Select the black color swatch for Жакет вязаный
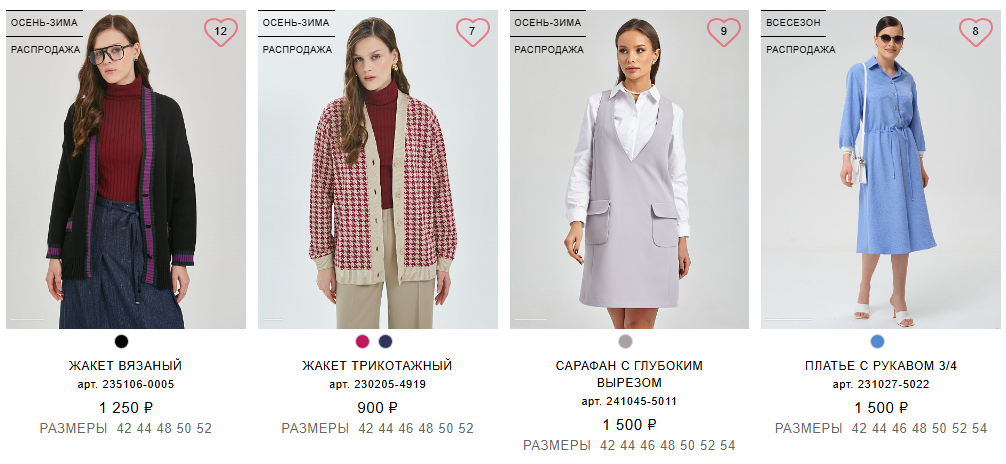This screenshot has height=464, width=1006. click(x=121, y=341)
